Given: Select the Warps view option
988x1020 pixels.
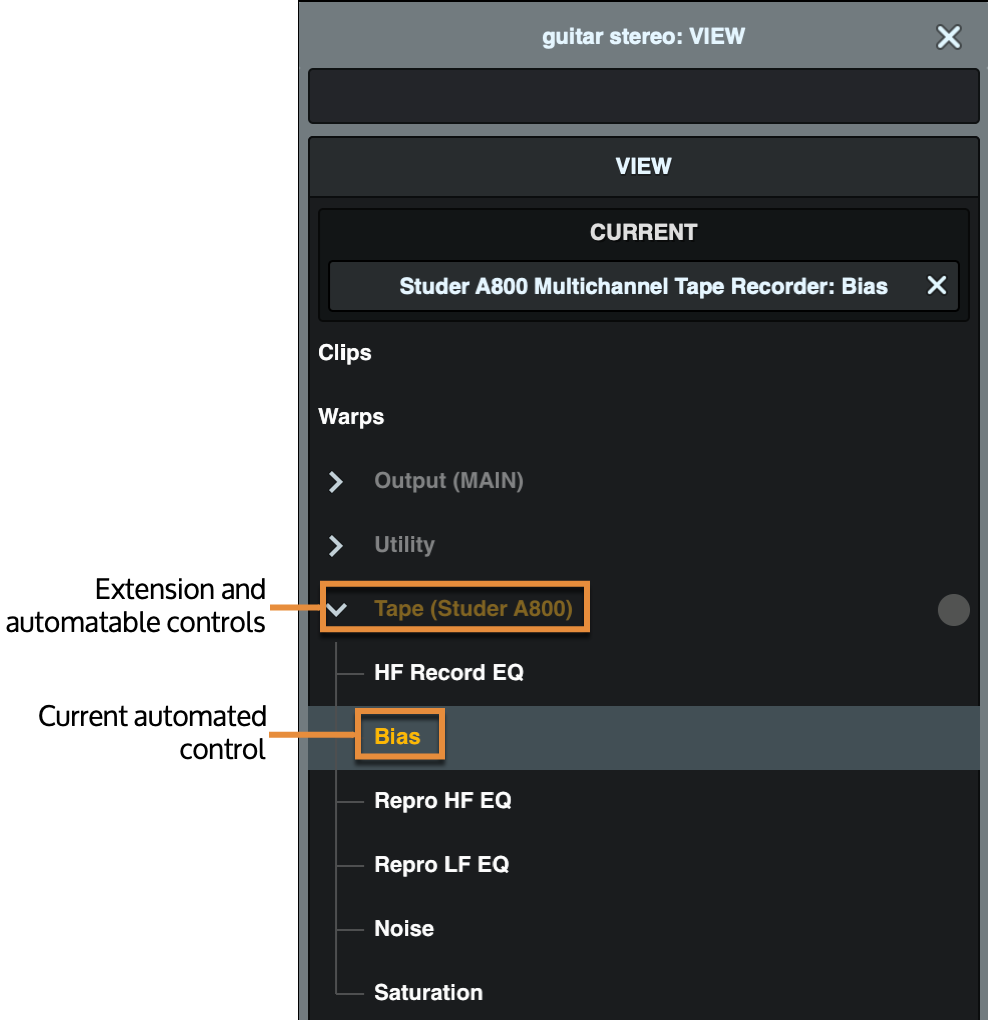Looking at the screenshot, I should (x=351, y=417).
